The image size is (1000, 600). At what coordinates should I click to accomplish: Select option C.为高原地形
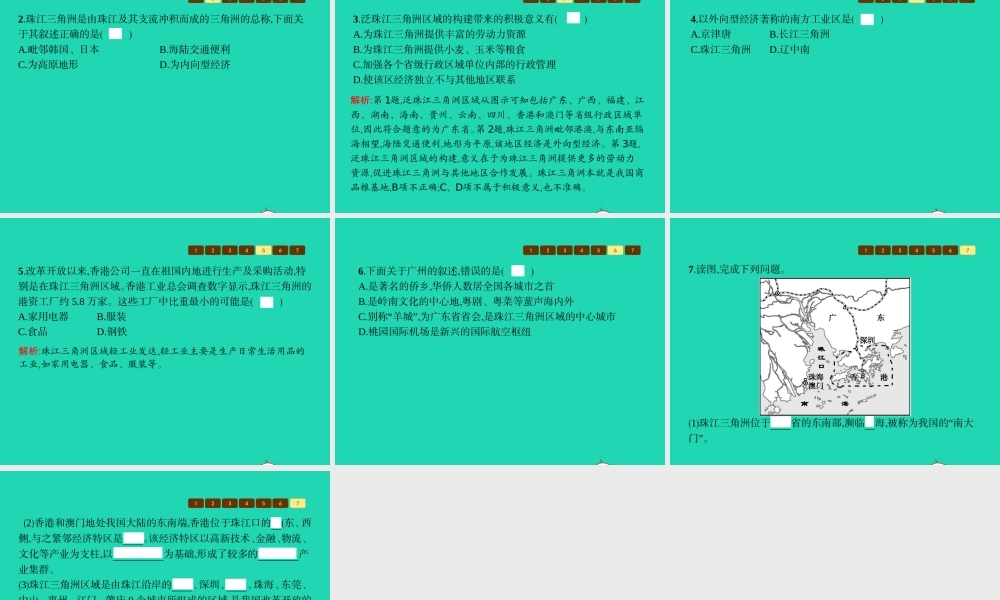tap(48, 65)
